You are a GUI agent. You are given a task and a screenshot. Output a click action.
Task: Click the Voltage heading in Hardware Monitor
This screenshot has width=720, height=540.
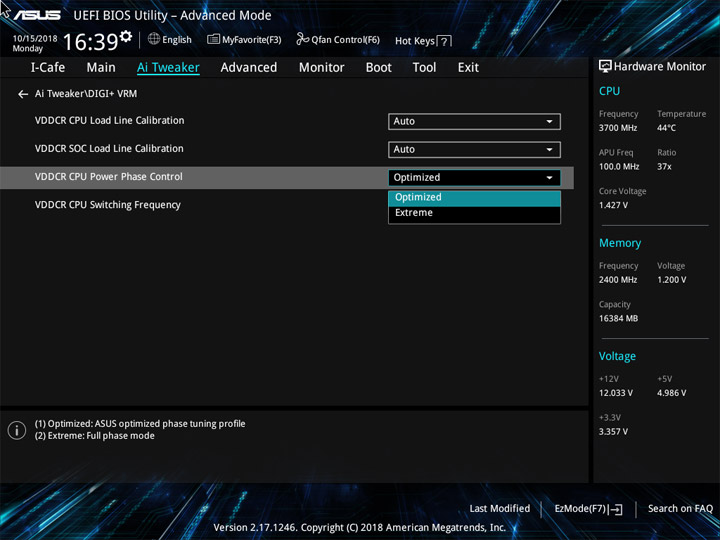617,356
